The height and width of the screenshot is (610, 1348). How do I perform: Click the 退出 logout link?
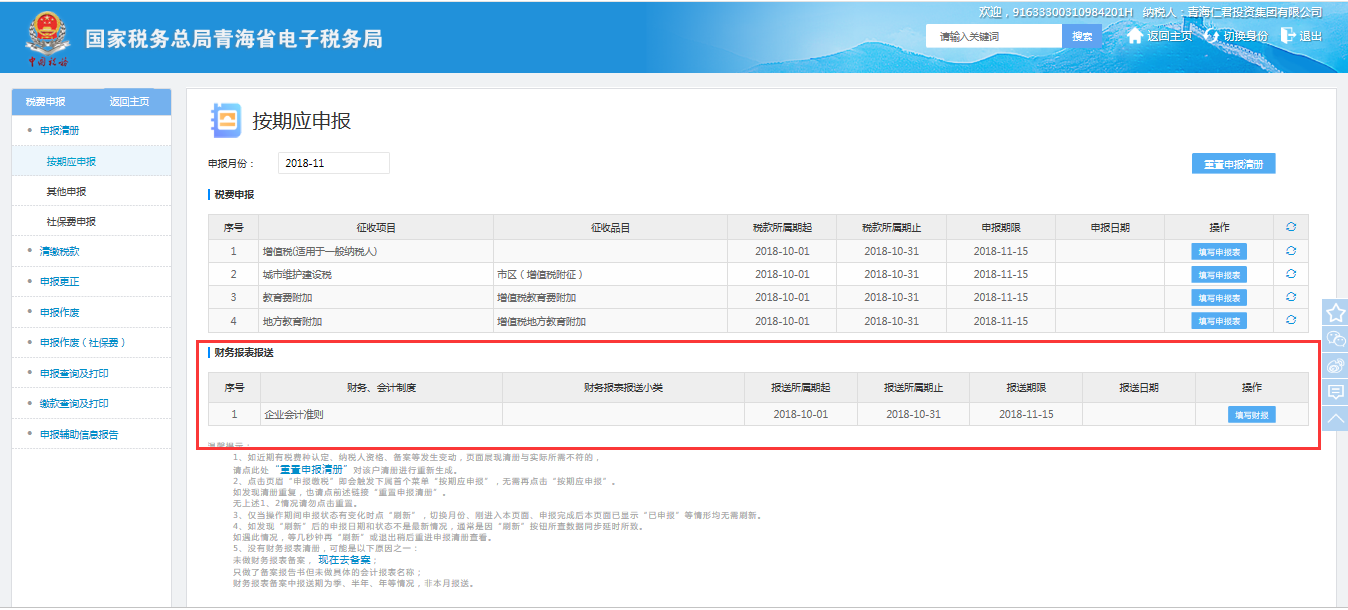click(x=1310, y=36)
